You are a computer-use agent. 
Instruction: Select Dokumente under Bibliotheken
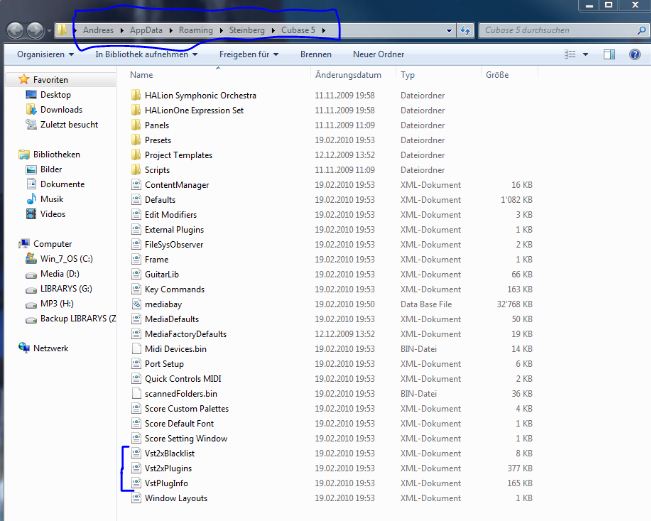click(x=62, y=184)
